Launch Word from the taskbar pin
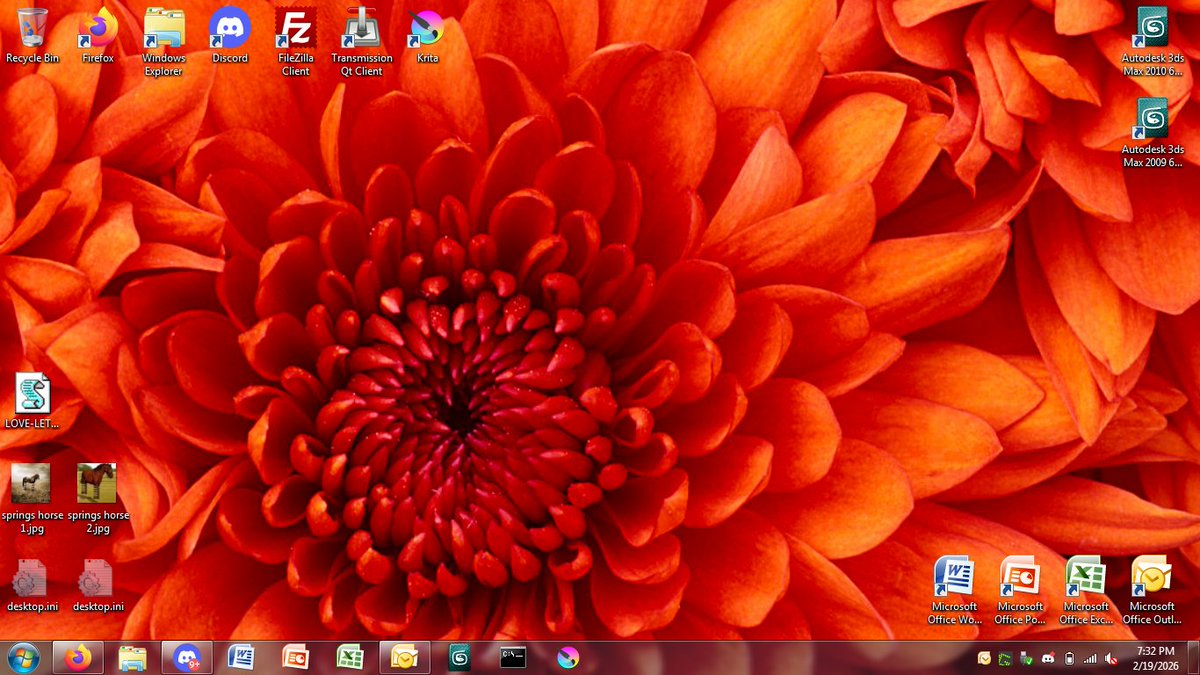The width and height of the screenshot is (1200, 675). 241,658
